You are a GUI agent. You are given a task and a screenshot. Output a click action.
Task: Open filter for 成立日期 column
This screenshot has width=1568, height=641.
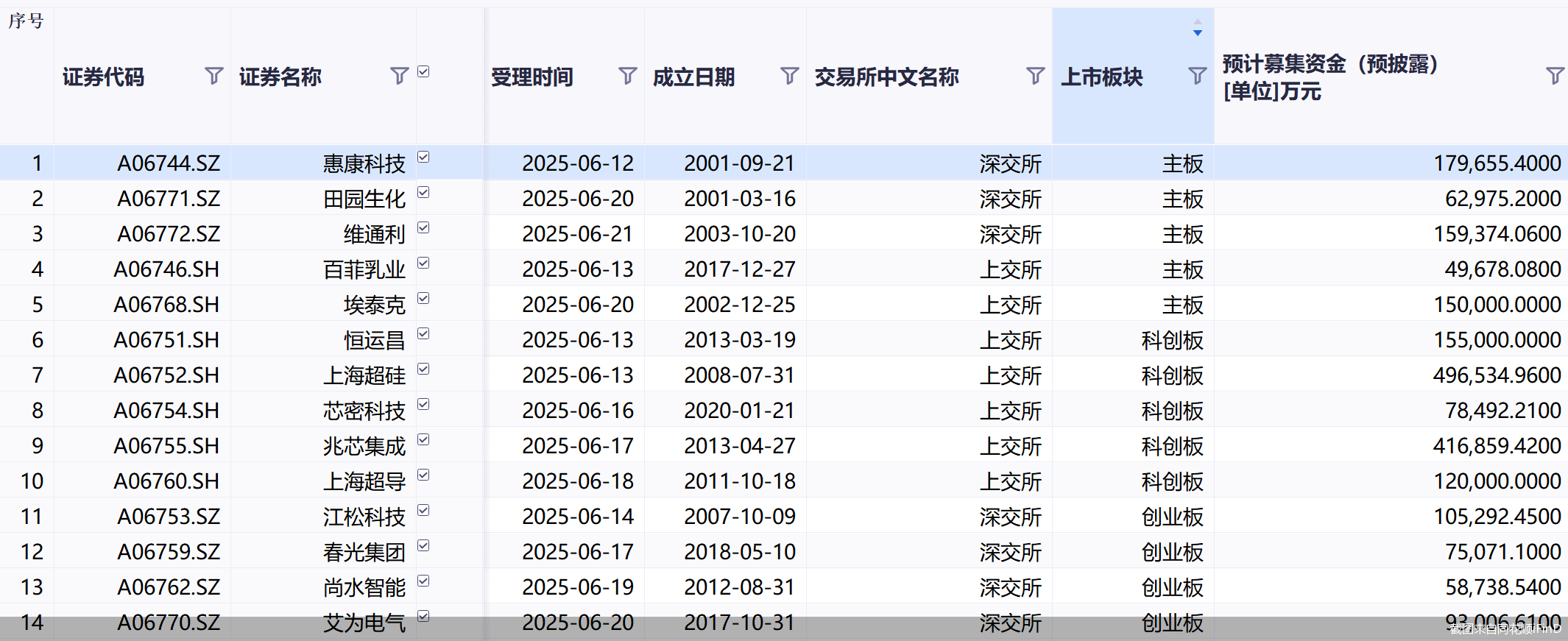(x=789, y=76)
